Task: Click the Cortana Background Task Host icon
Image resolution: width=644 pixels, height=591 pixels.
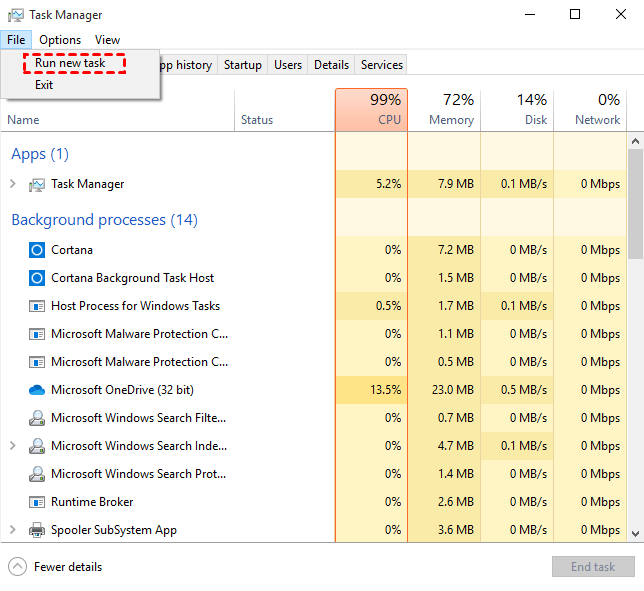Action: (37, 278)
